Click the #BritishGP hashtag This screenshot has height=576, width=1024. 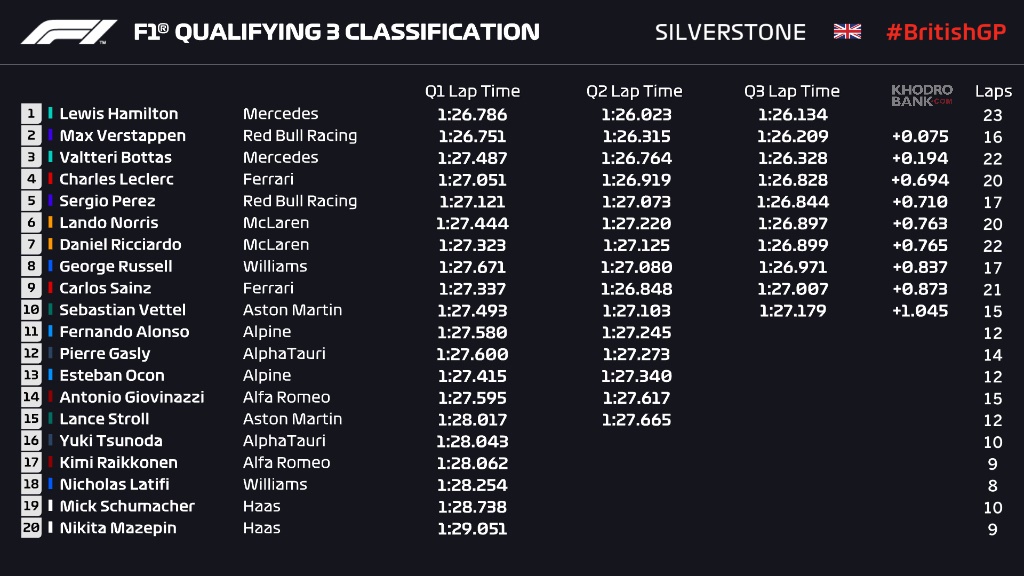pyautogui.click(x=946, y=32)
